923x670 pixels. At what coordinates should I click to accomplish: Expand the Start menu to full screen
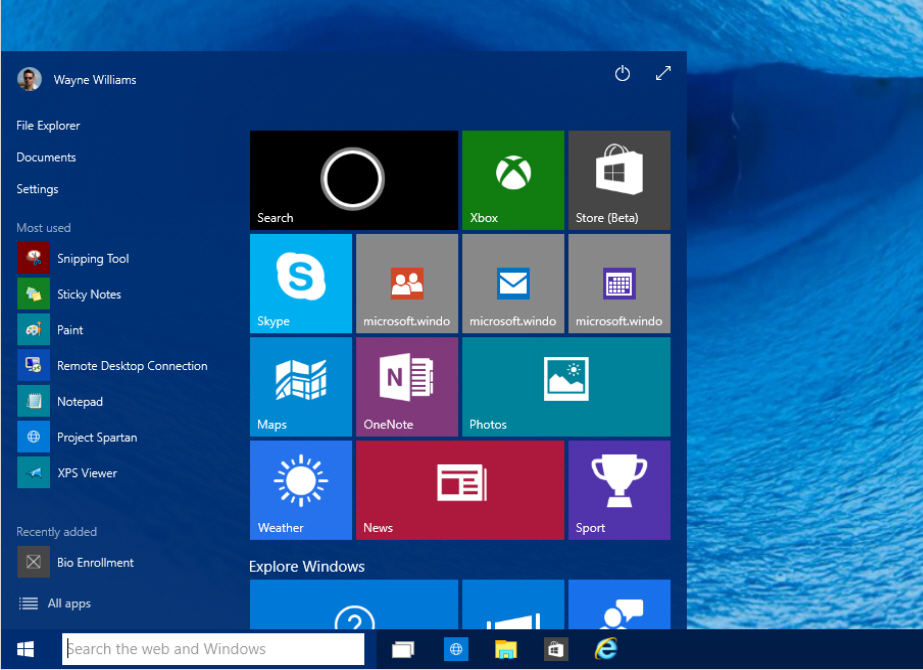click(x=663, y=73)
